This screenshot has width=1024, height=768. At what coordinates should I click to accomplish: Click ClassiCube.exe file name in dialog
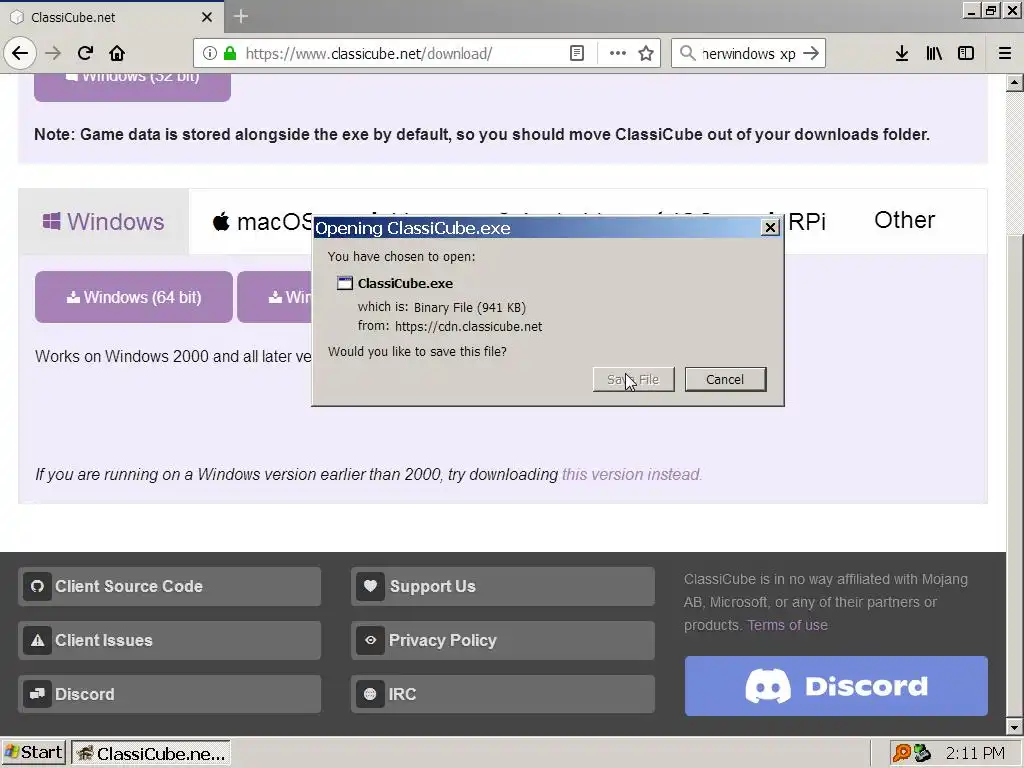[405, 283]
